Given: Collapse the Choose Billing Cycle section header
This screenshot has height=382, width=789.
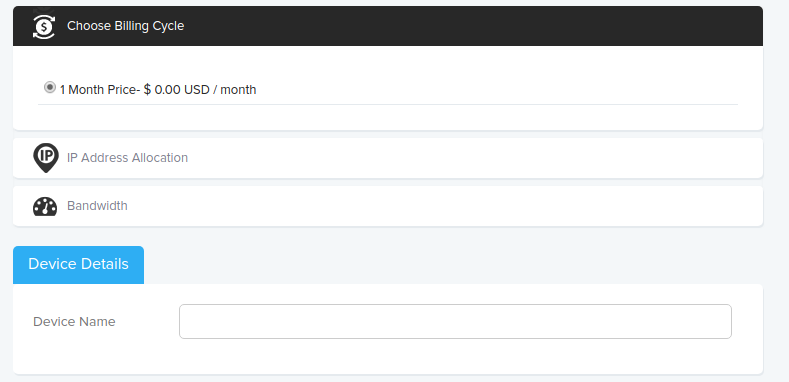Looking at the screenshot, I should tap(388, 26).
